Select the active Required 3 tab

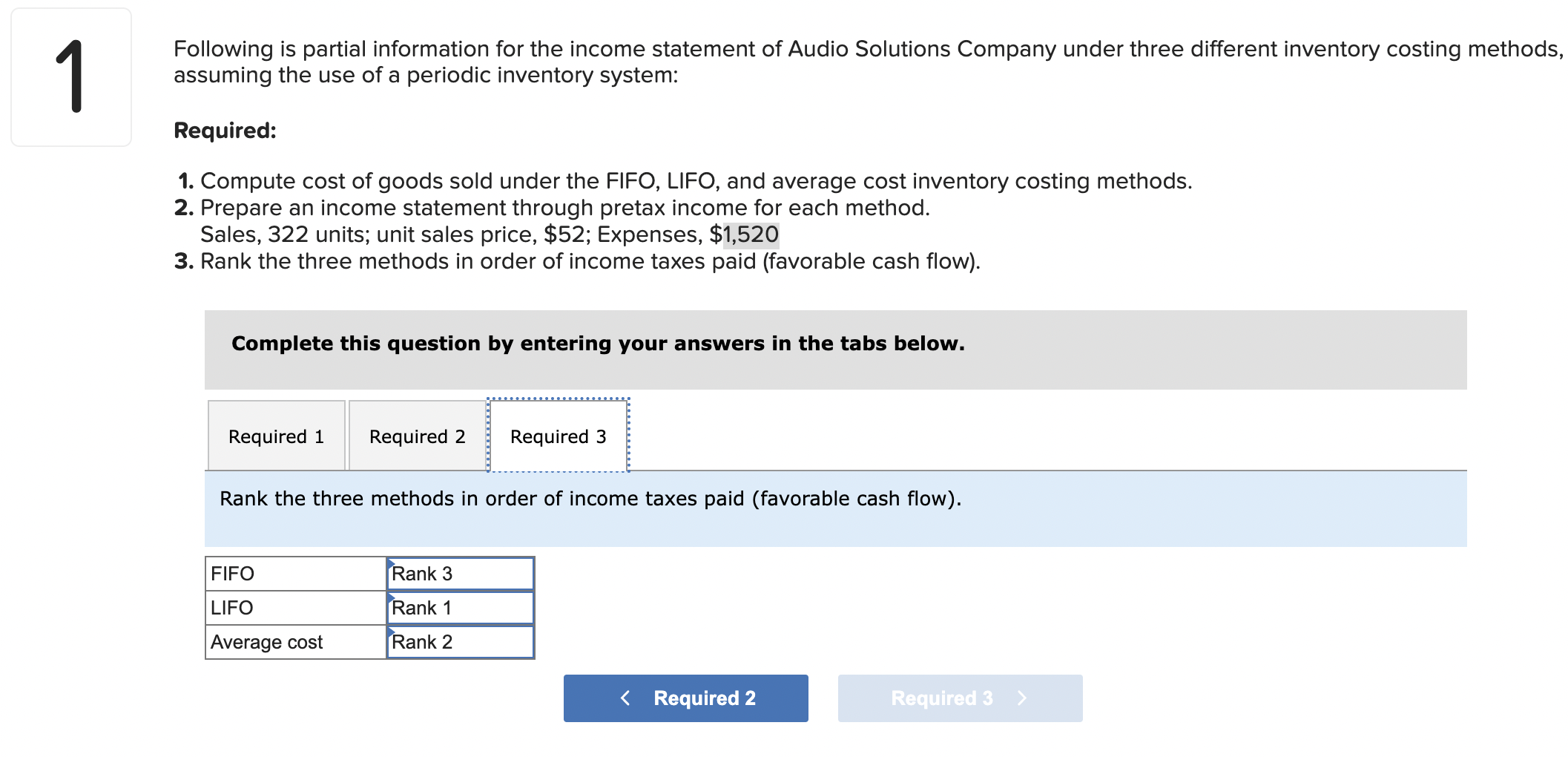coord(557,436)
